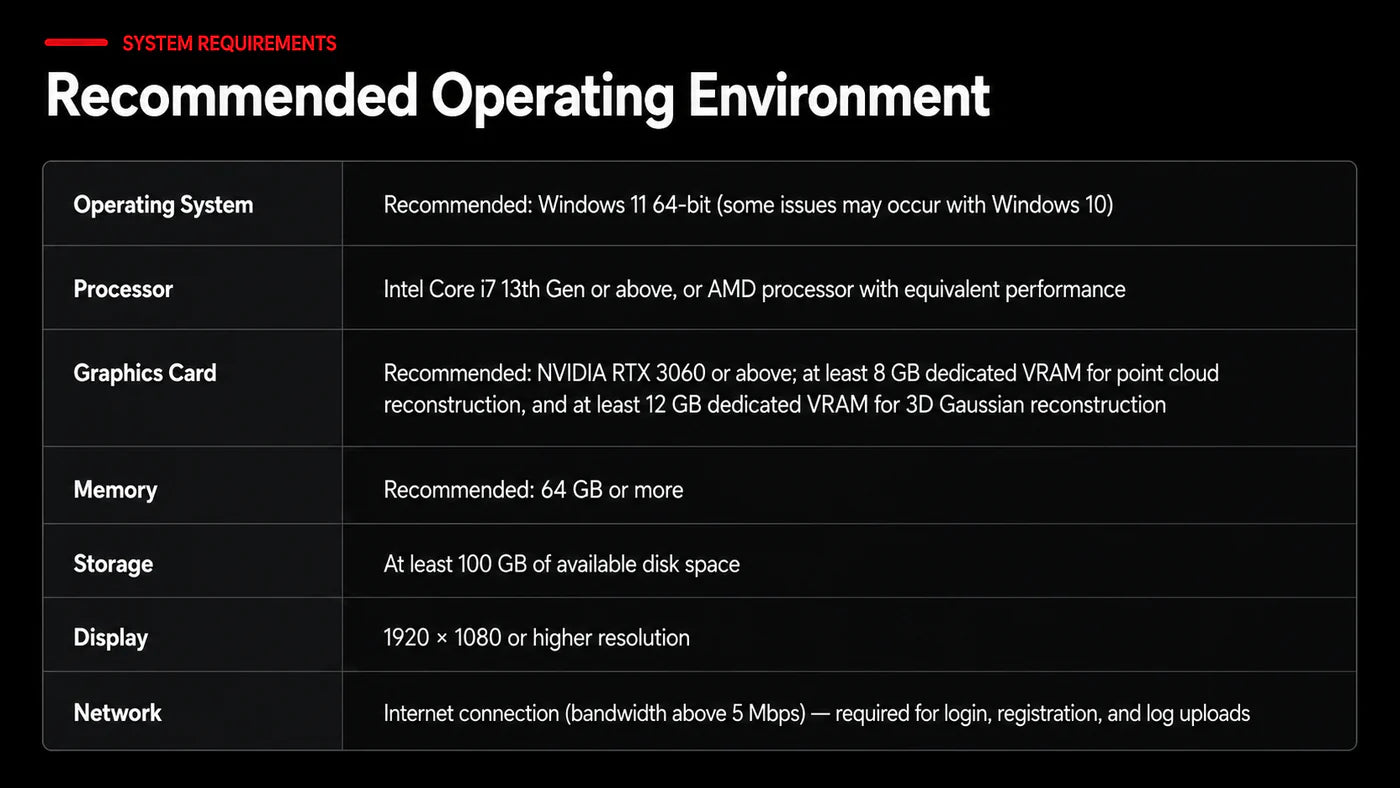1400x788 pixels.
Task: Click the Internet connection bandwidth requirement text
Action: tap(816, 713)
